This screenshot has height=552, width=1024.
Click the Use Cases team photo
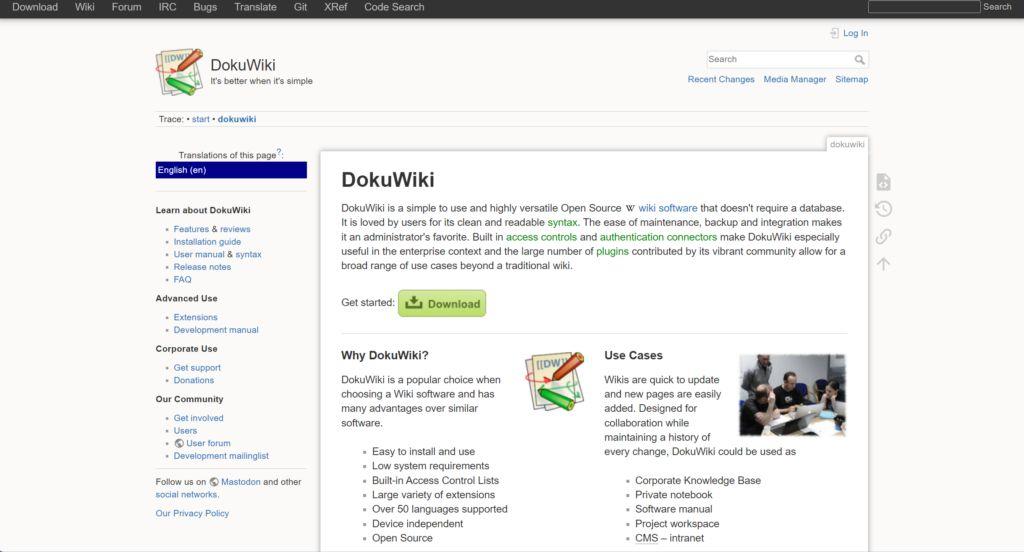[x=792, y=395]
